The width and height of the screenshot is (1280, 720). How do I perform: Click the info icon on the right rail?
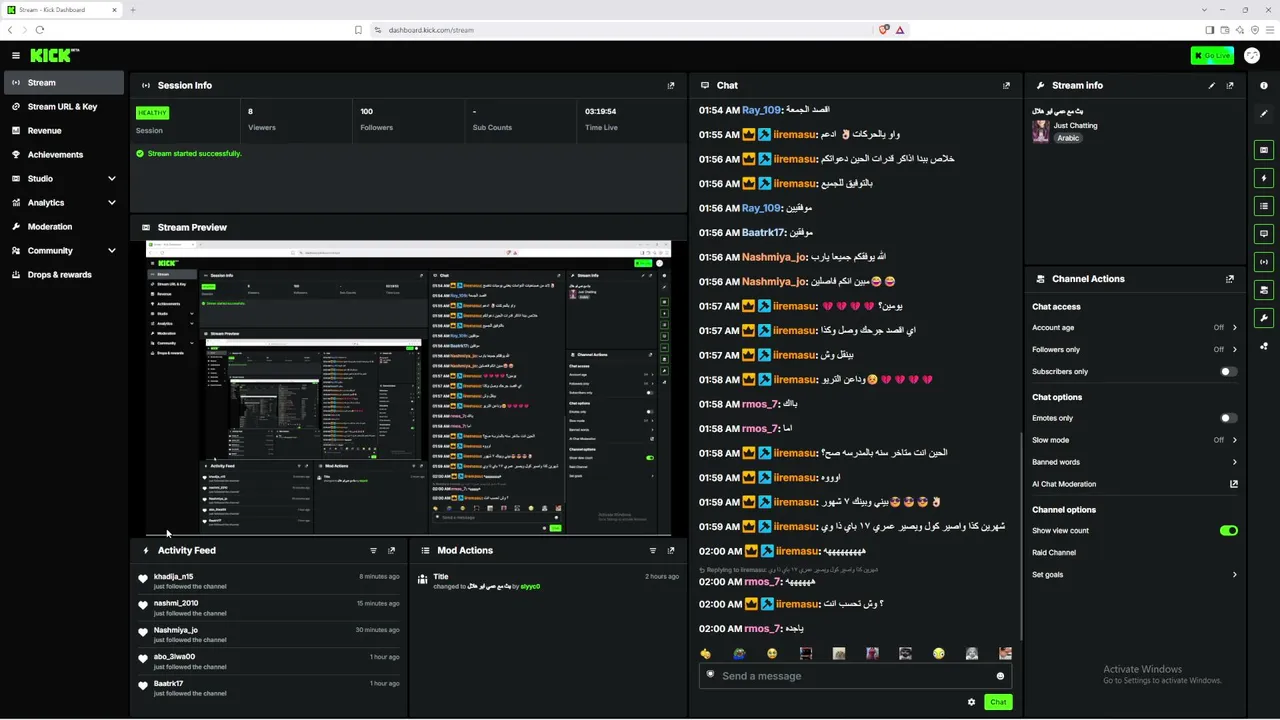pos(1264,86)
